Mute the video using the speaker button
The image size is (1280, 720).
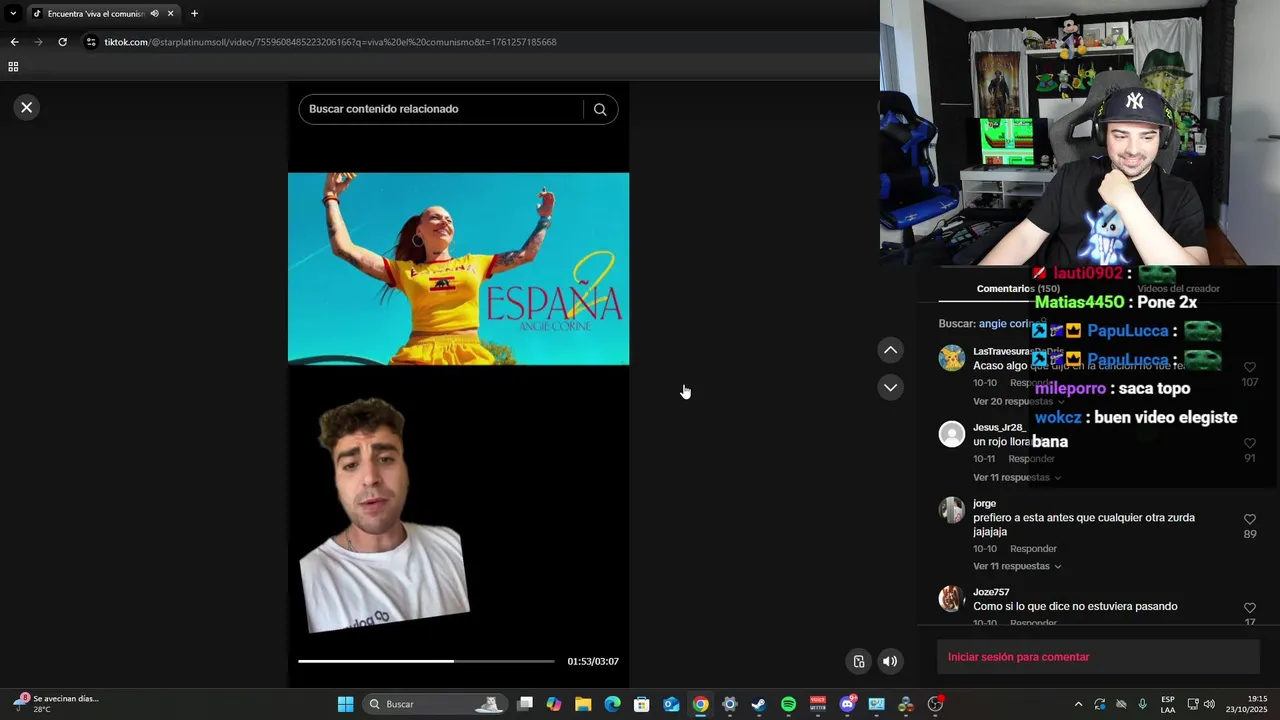(890, 661)
